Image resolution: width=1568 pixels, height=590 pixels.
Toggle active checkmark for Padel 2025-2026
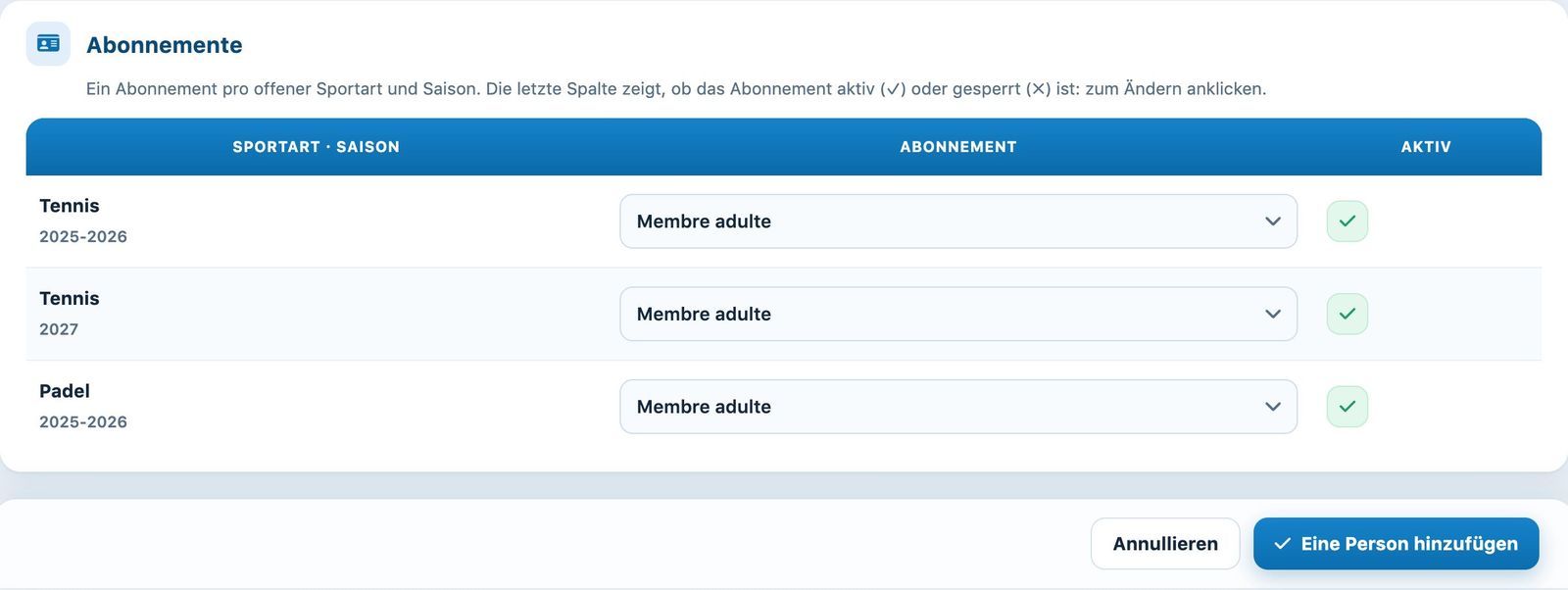coord(1347,407)
